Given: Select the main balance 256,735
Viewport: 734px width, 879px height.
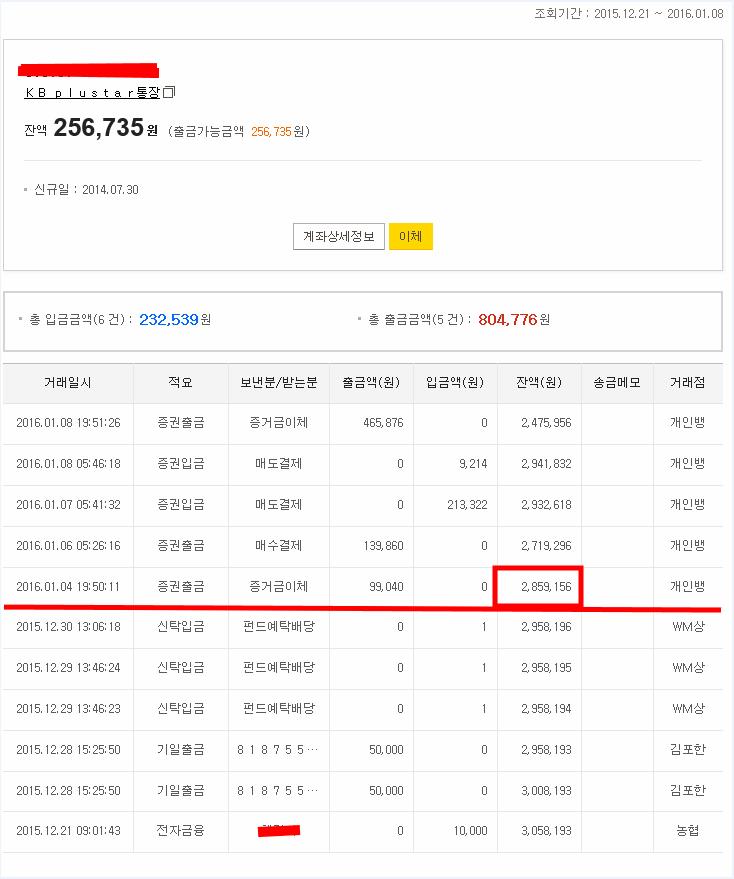Looking at the screenshot, I should (99, 127).
